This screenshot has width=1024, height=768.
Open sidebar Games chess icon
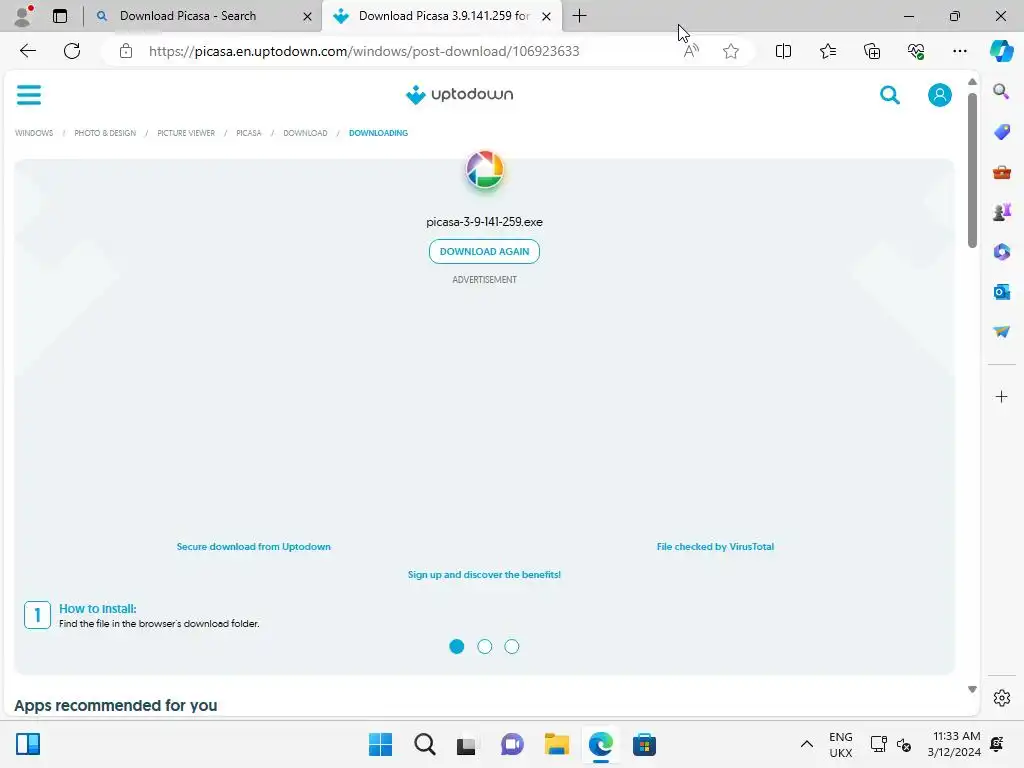tap(1001, 212)
